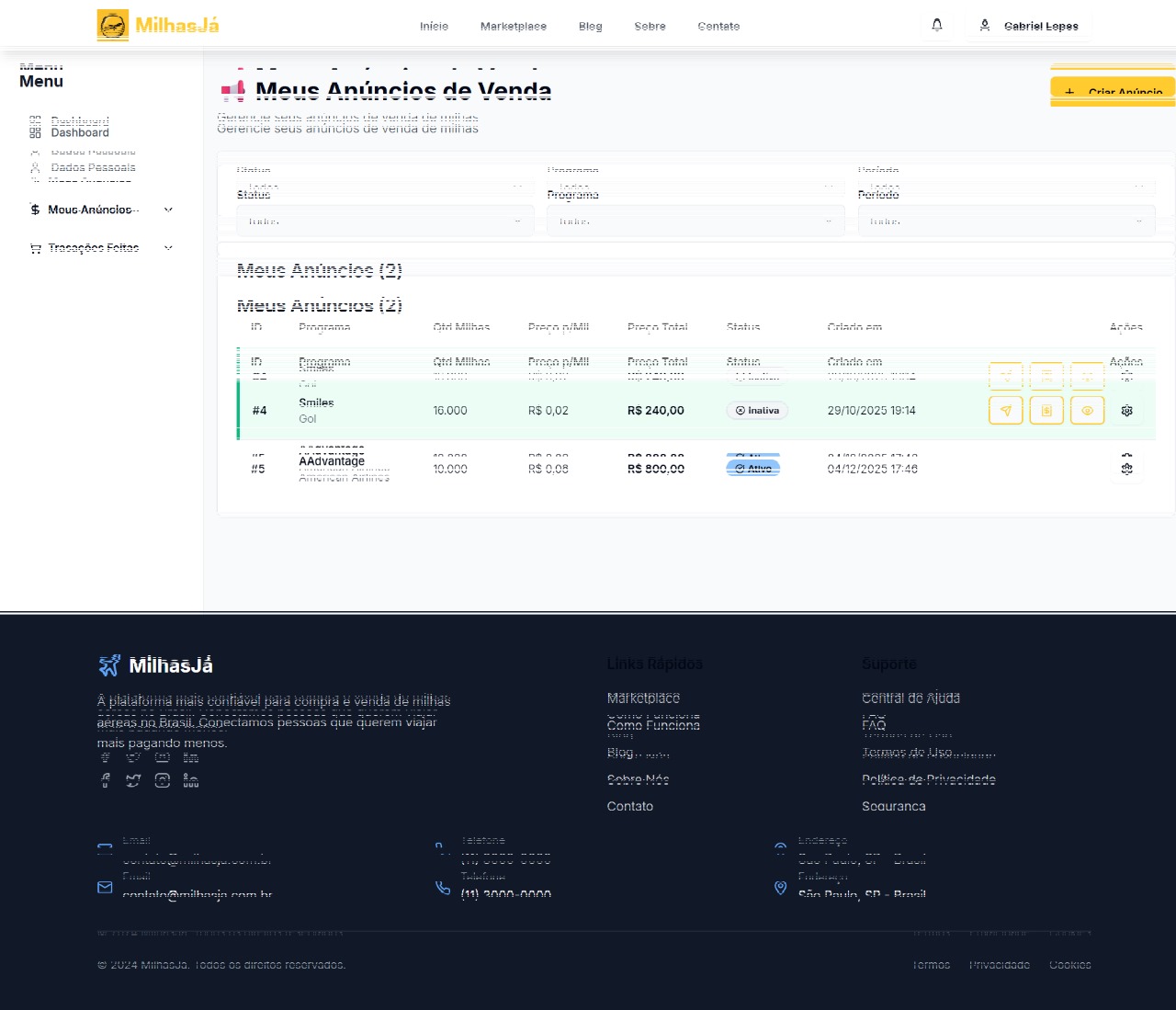Image resolution: width=1176 pixels, height=1010 pixels.
Task: Open the Instagram icon in the footer
Action: click(163, 780)
